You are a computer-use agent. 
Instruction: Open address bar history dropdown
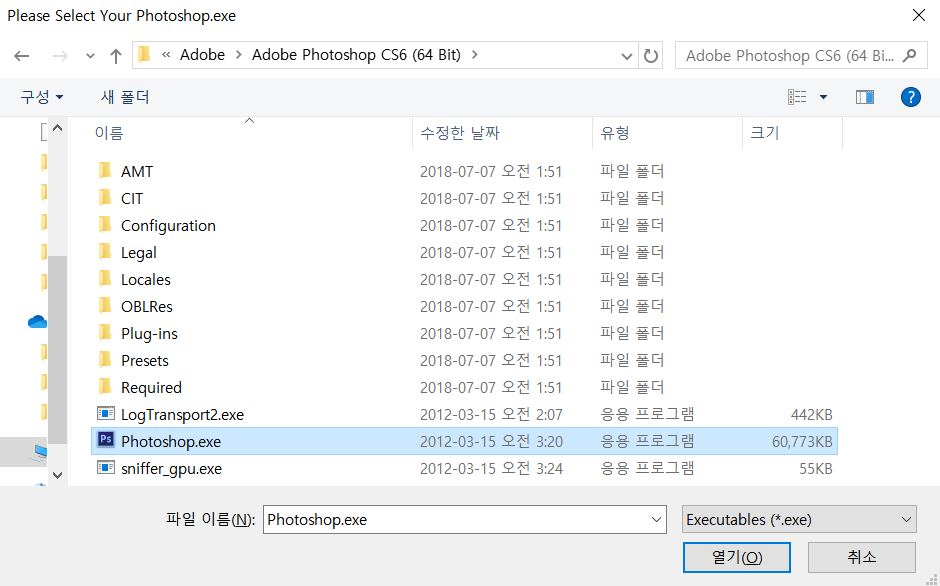(626, 56)
